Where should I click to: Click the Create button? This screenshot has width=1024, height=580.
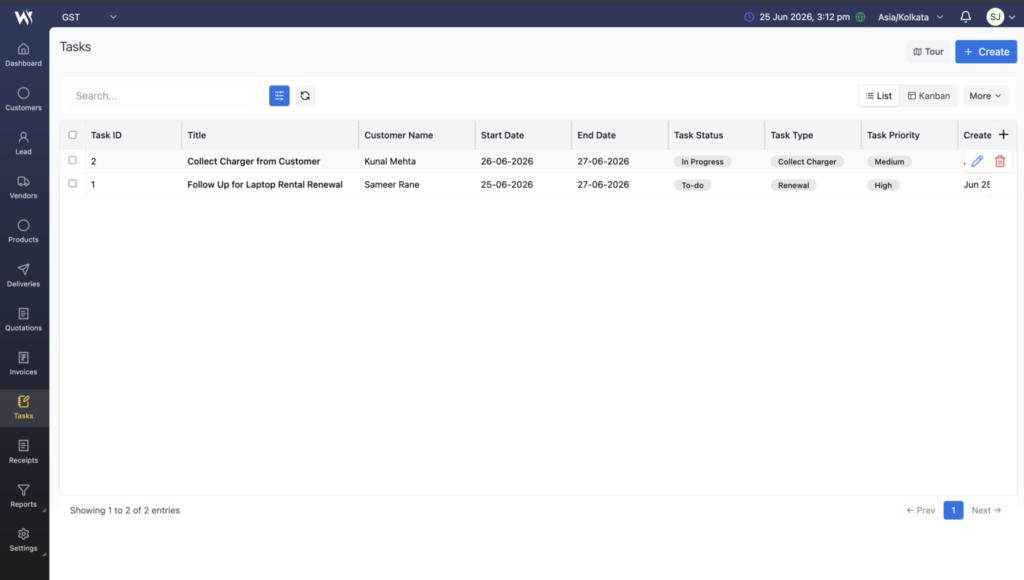point(986,52)
